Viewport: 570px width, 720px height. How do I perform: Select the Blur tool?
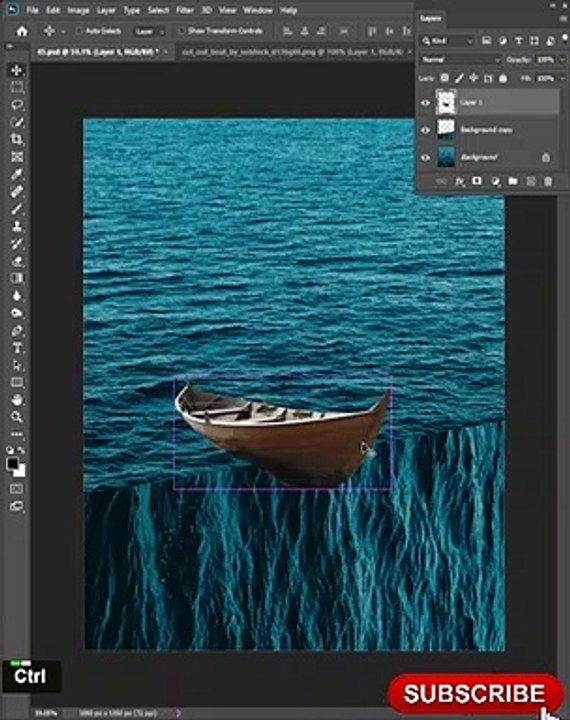pyautogui.click(x=17, y=296)
